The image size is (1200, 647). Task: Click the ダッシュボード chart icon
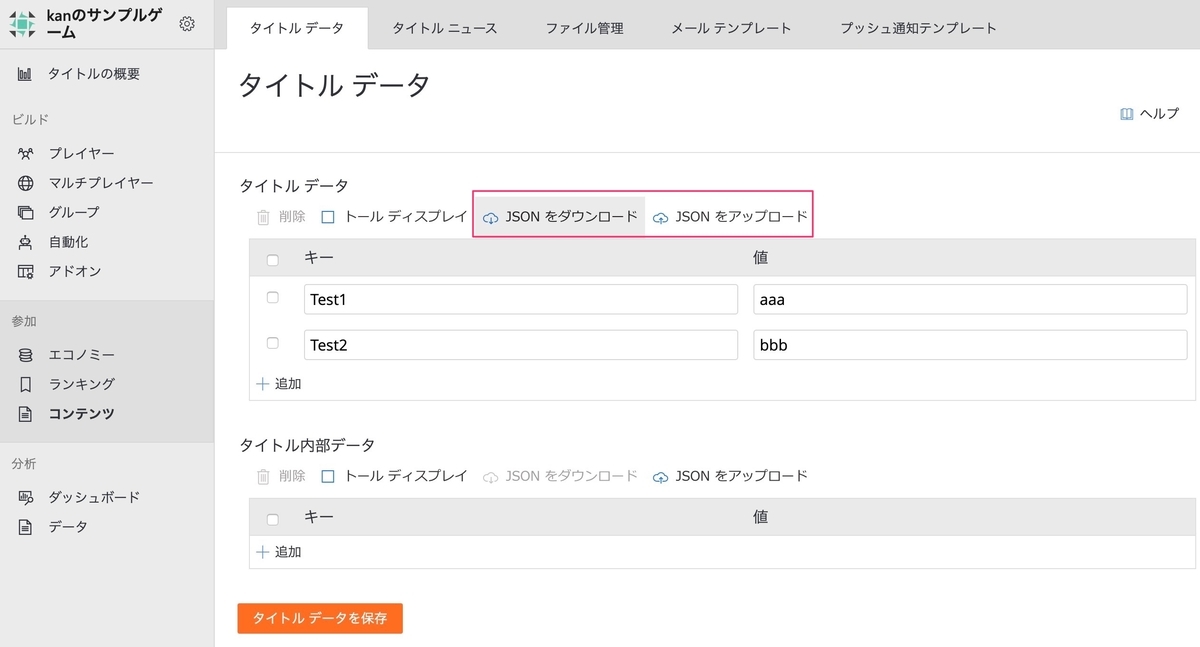[26, 497]
